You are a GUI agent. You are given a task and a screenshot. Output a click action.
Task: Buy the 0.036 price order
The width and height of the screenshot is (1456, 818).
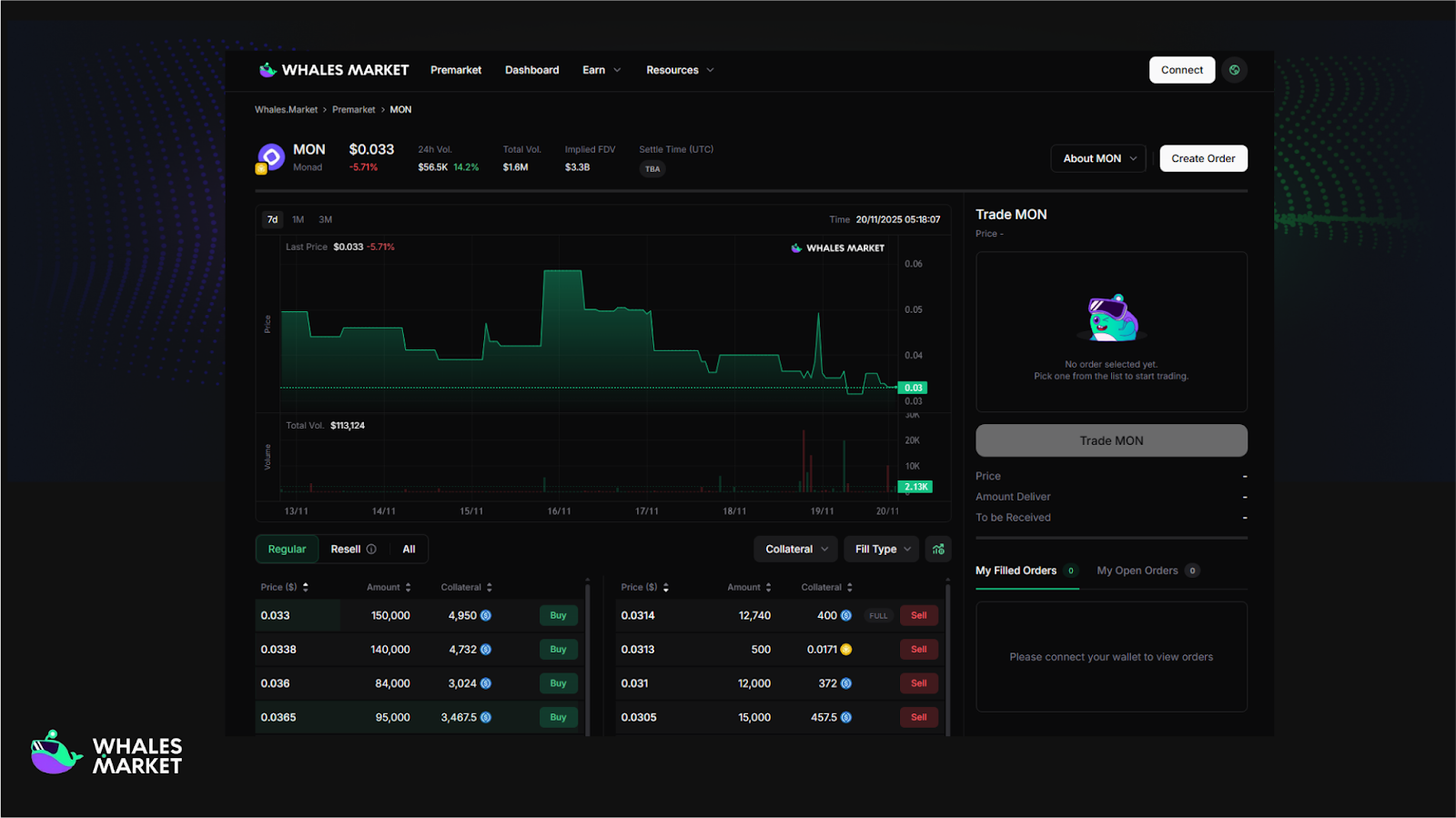coord(558,683)
